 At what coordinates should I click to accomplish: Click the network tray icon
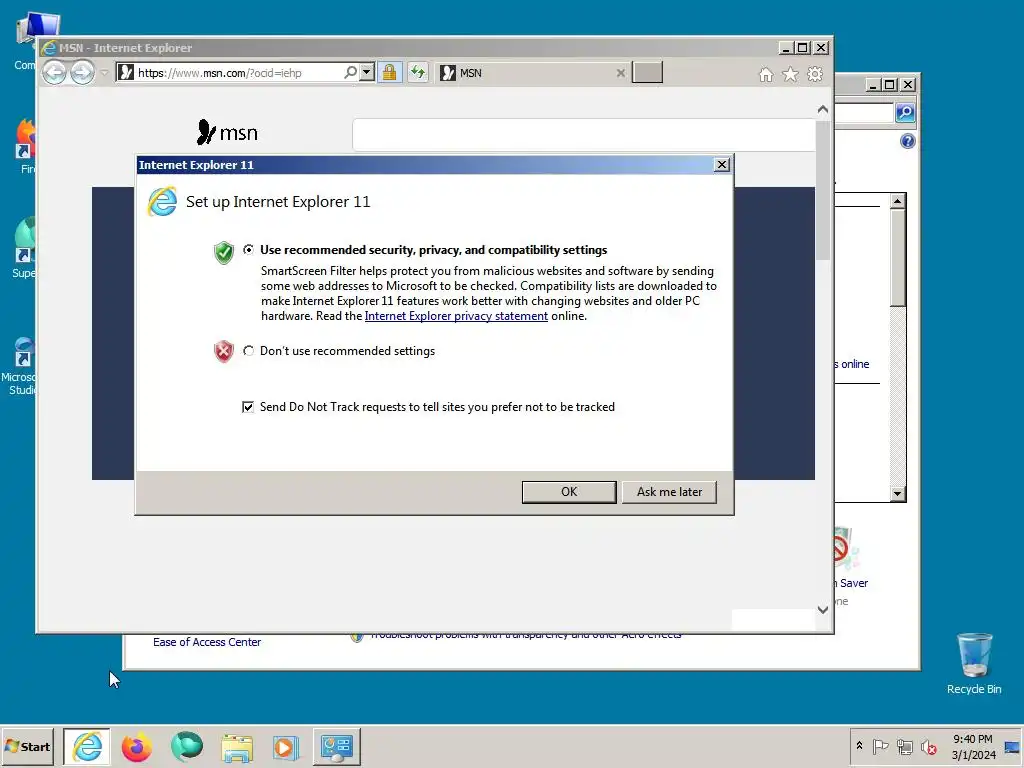pyautogui.click(x=904, y=746)
